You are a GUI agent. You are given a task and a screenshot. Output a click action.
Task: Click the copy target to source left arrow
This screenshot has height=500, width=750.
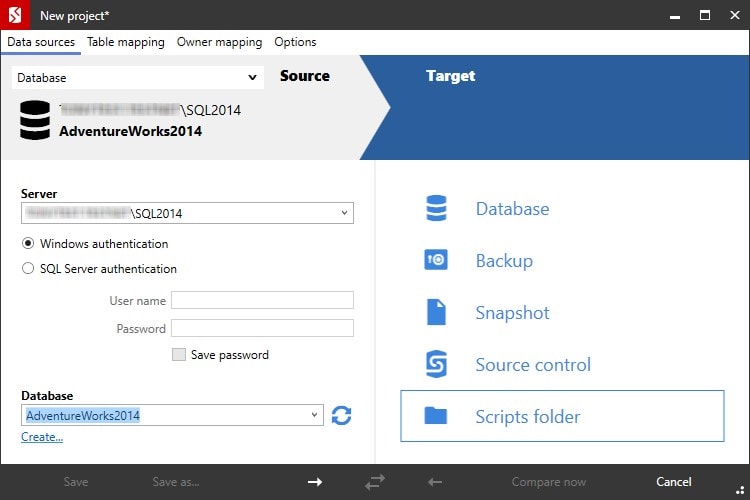click(x=435, y=482)
